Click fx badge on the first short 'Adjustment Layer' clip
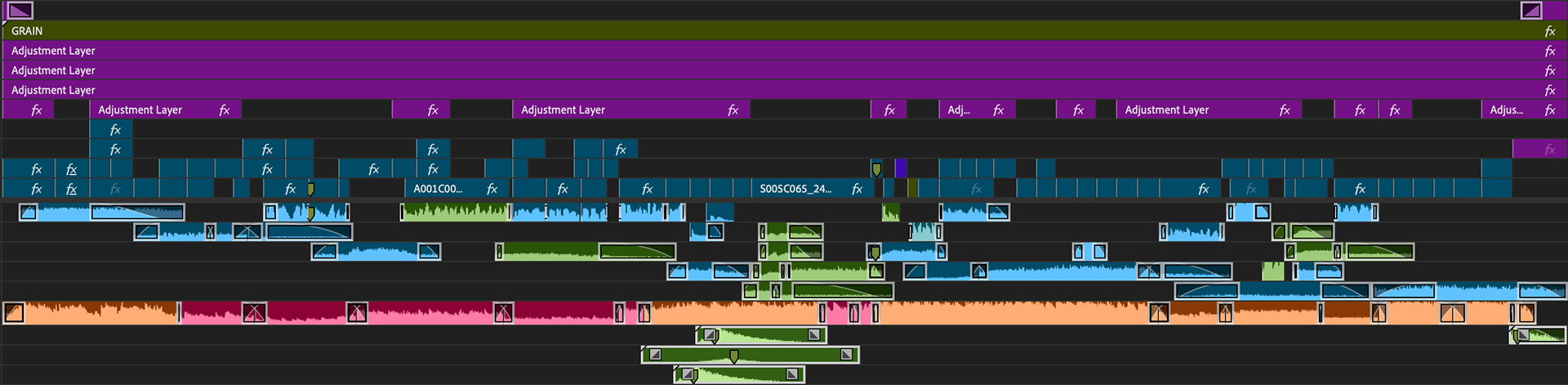The height and width of the screenshot is (385, 1568). click(224, 110)
